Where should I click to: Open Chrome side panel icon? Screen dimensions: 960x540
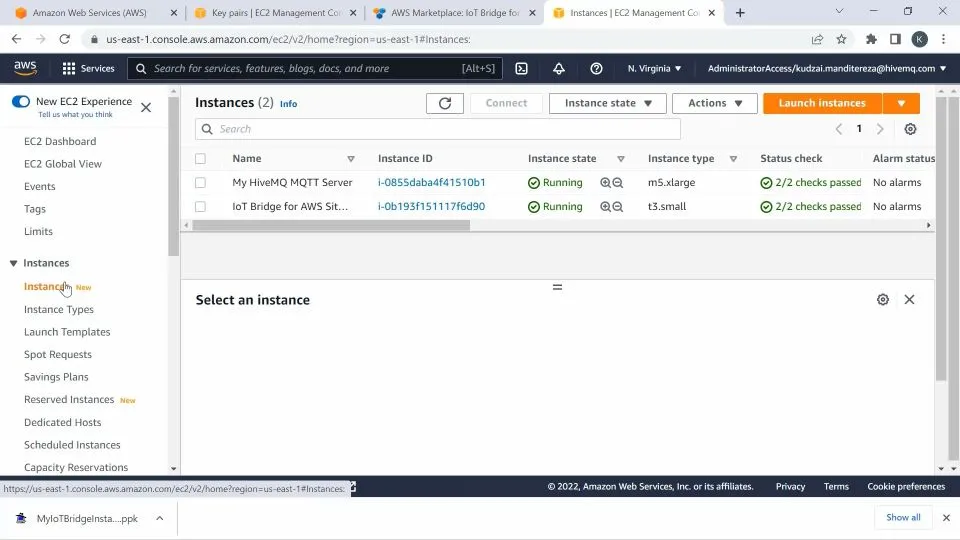point(895,39)
